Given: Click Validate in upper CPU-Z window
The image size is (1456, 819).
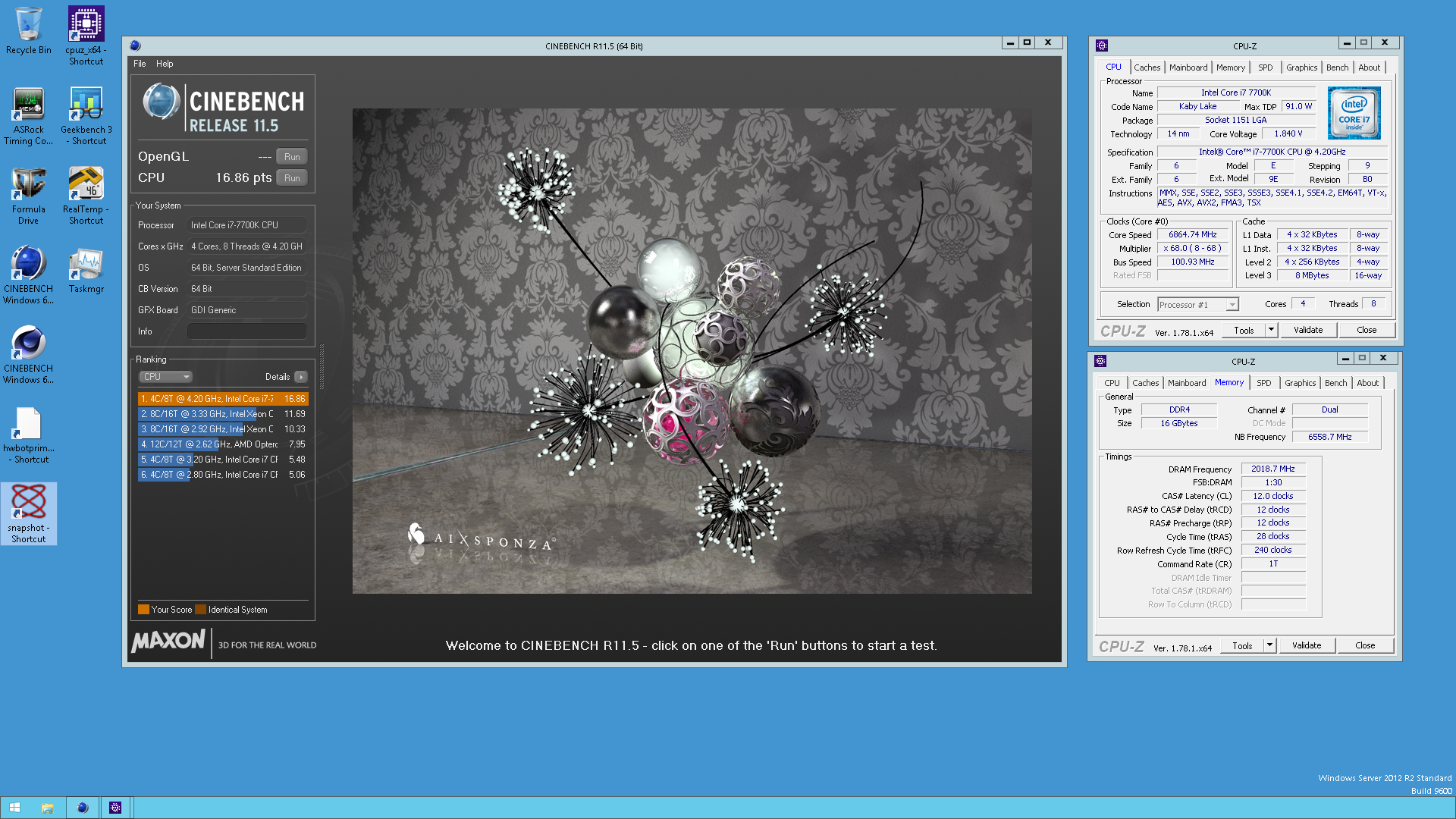Looking at the screenshot, I should coord(1308,330).
